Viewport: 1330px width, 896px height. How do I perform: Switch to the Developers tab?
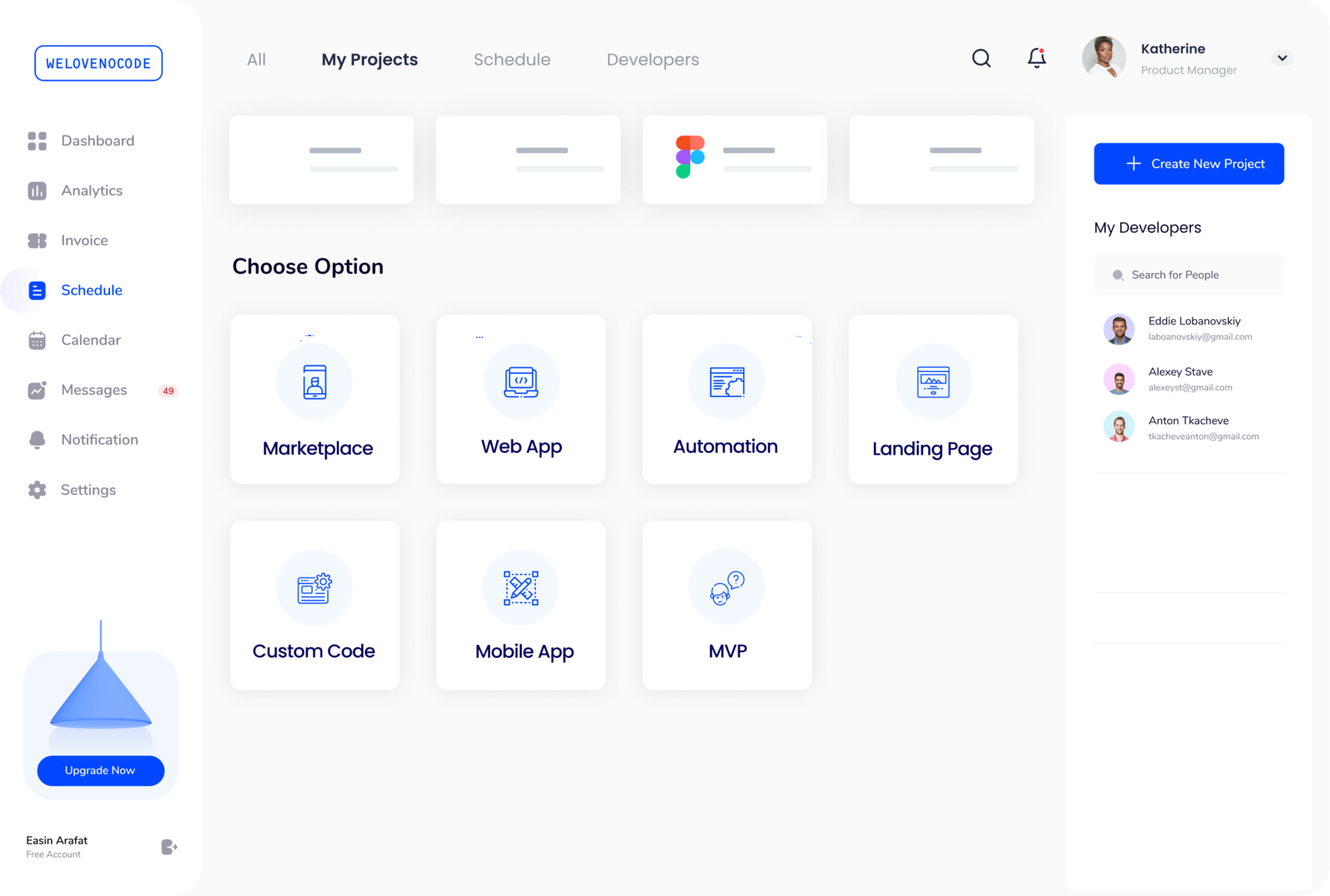(652, 59)
